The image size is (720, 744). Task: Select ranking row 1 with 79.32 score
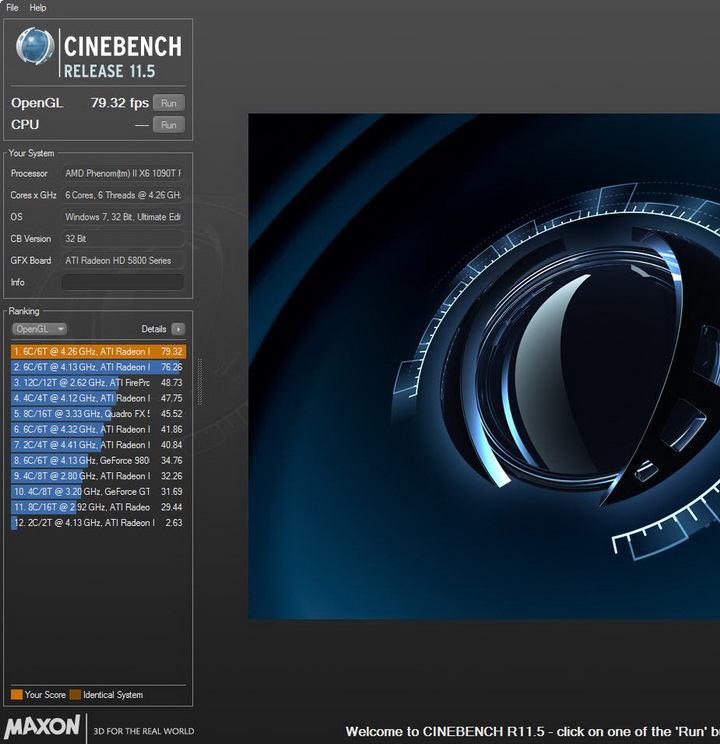[98, 352]
